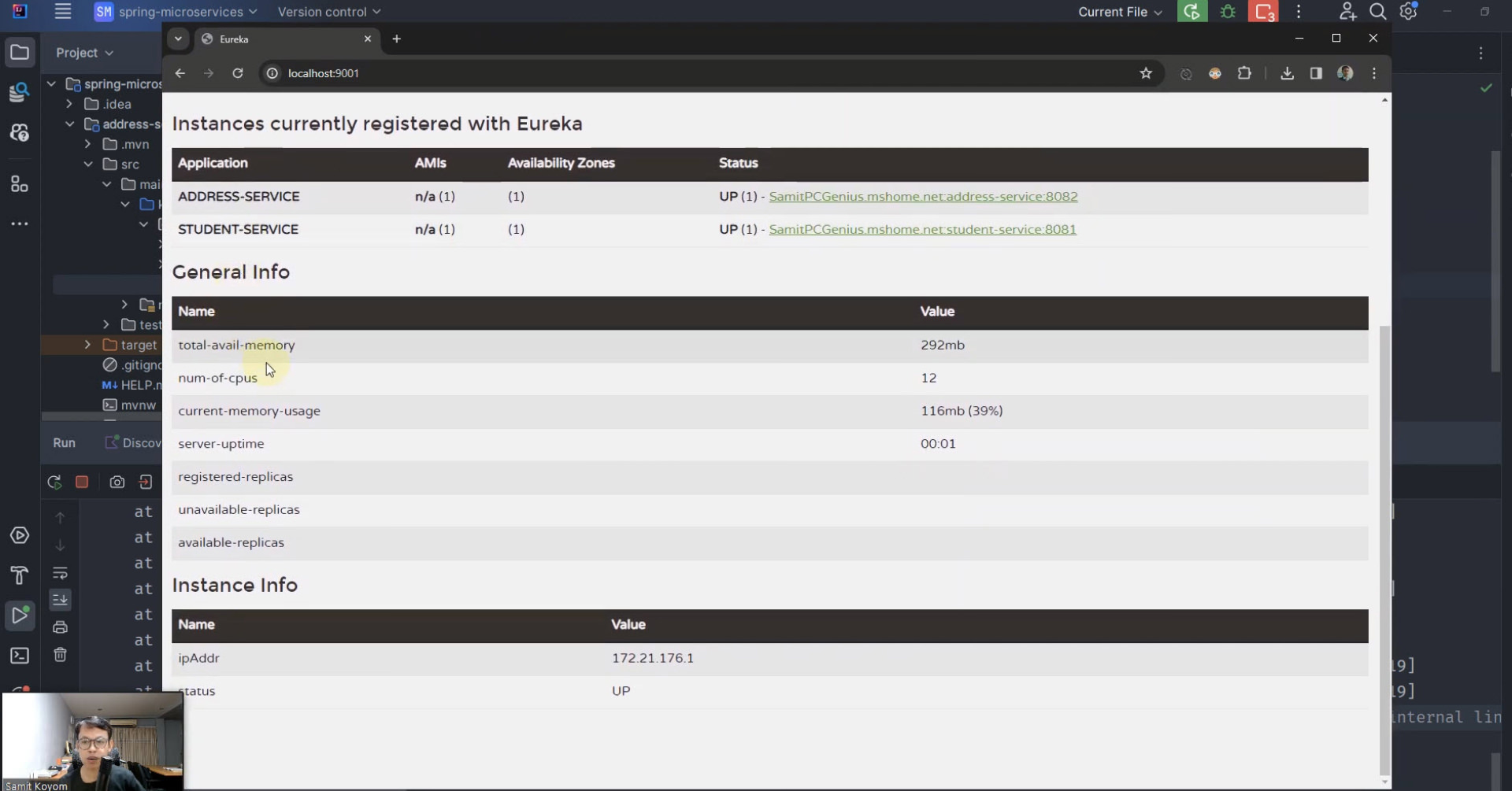Rerun the application in Run panel
Screen dimensions: 1512x791
click(x=54, y=482)
